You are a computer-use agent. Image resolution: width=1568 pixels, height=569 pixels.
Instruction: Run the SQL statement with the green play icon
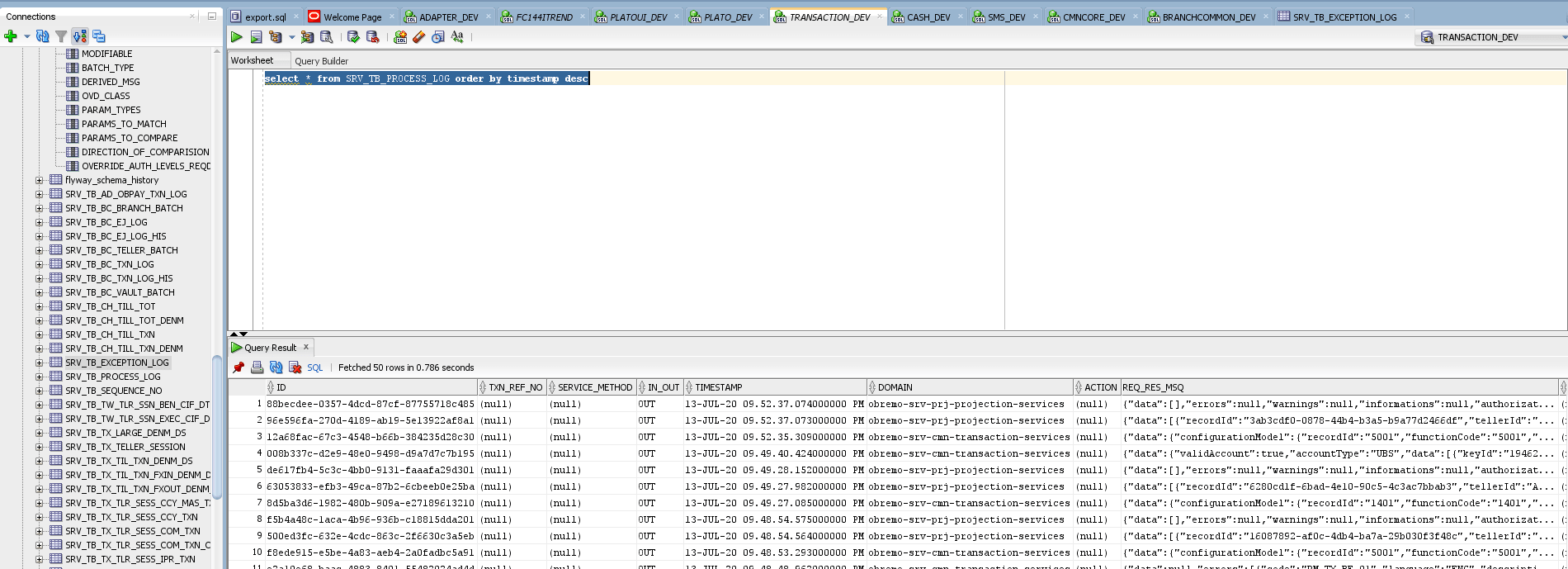(237, 37)
